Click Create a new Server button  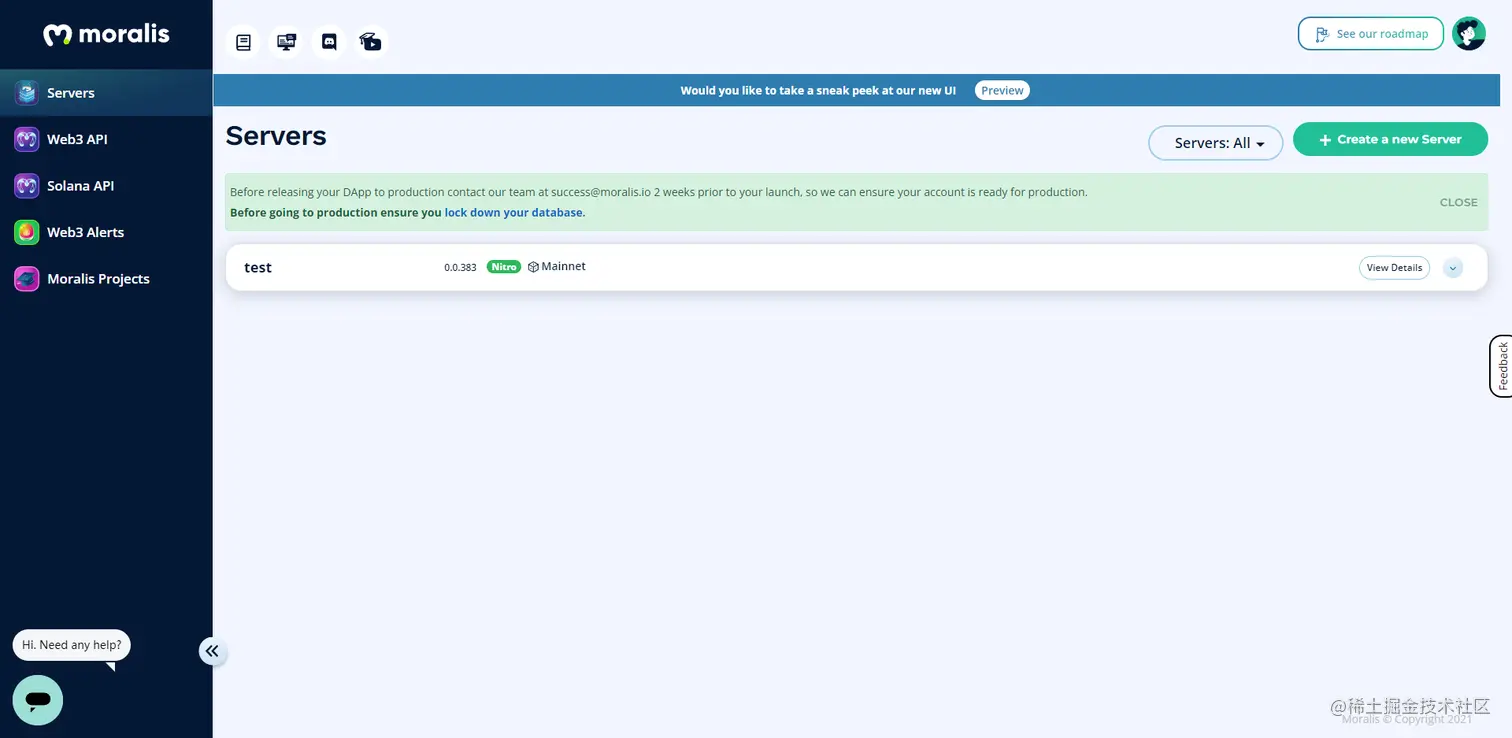coord(1390,139)
